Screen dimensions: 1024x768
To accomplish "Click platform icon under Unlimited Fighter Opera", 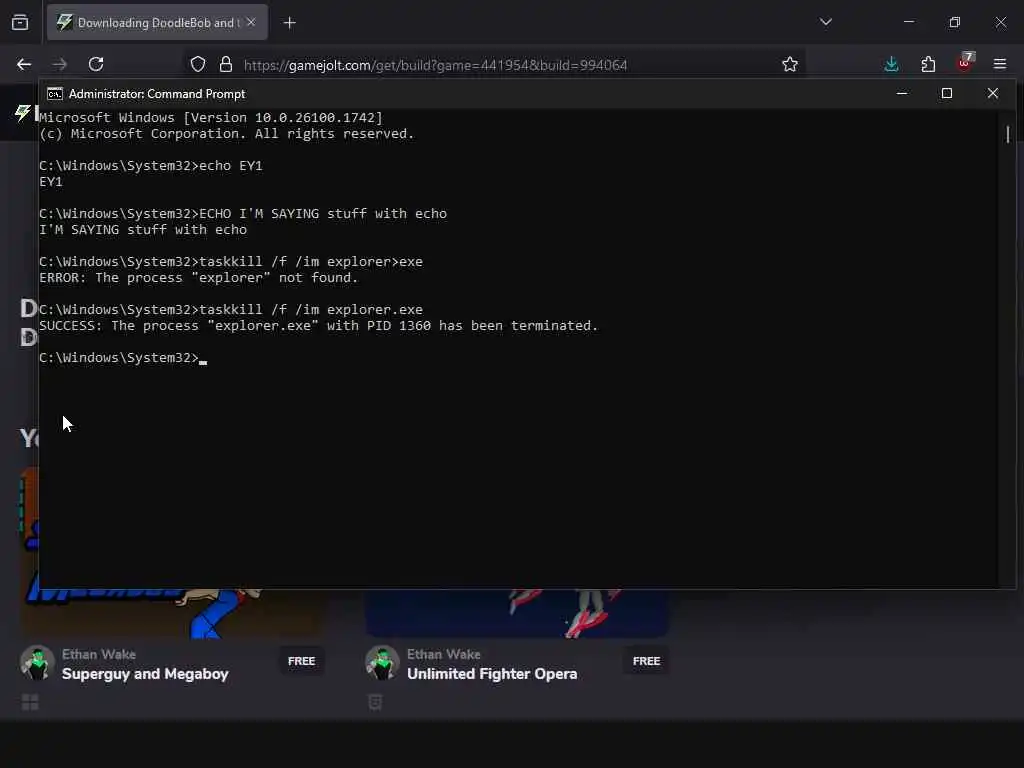I will tap(375, 703).
